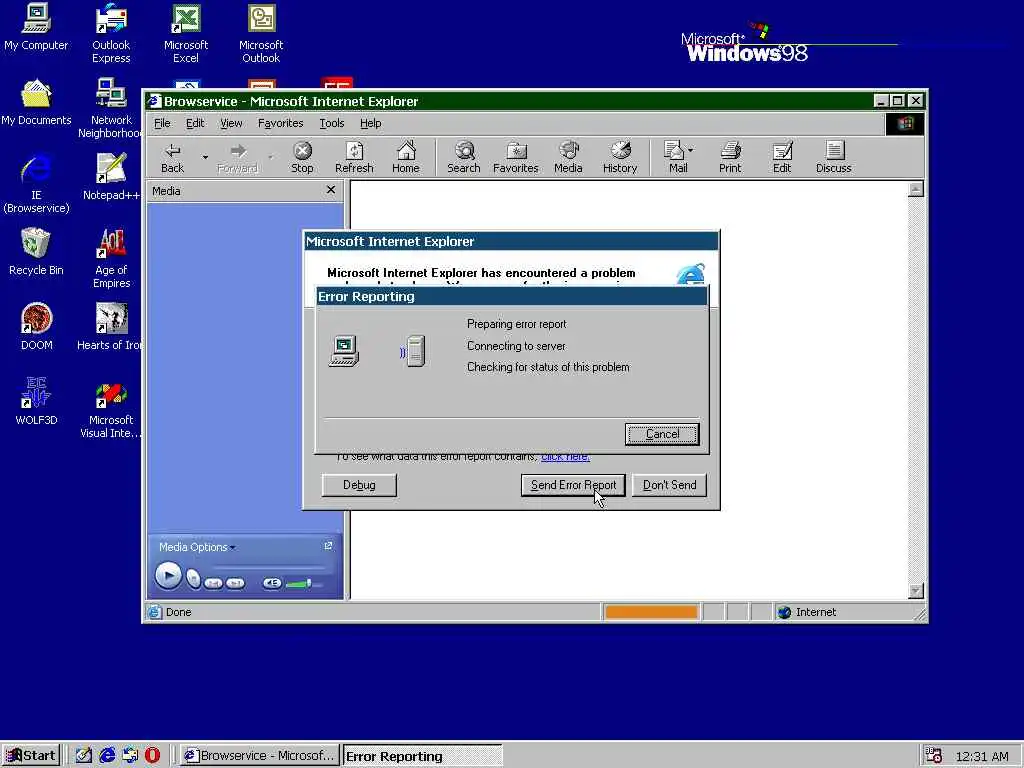Cancel the Error Reporting dialog

click(x=662, y=434)
